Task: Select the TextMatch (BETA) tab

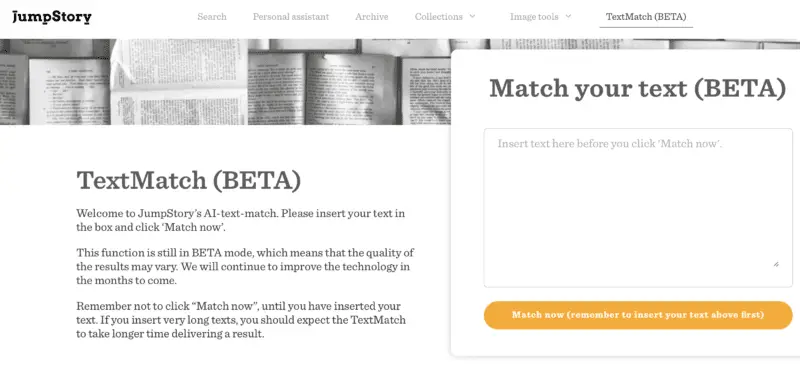Action: coord(646,17)
